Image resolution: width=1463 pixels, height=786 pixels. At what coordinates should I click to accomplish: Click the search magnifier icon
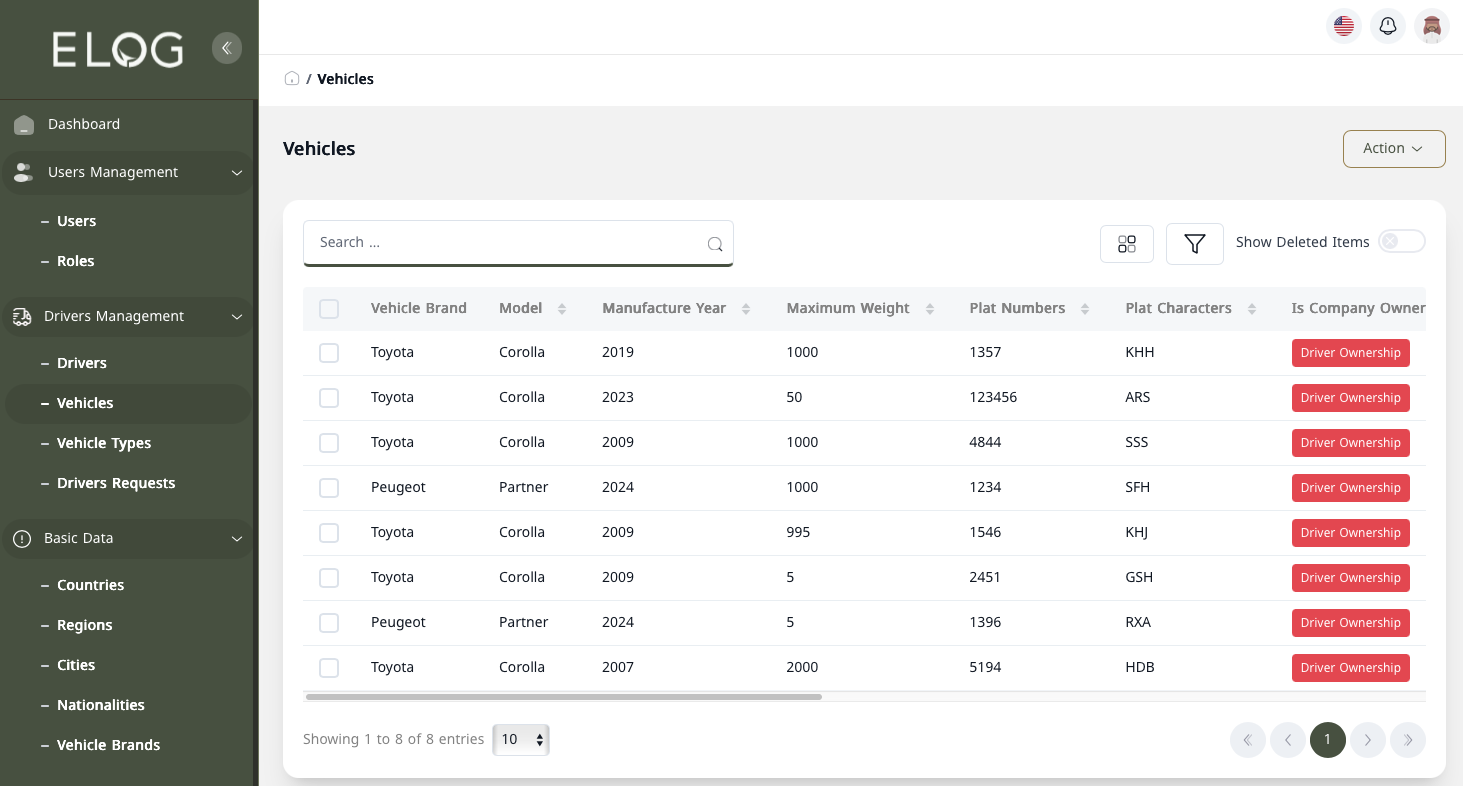tap(715, 244)
